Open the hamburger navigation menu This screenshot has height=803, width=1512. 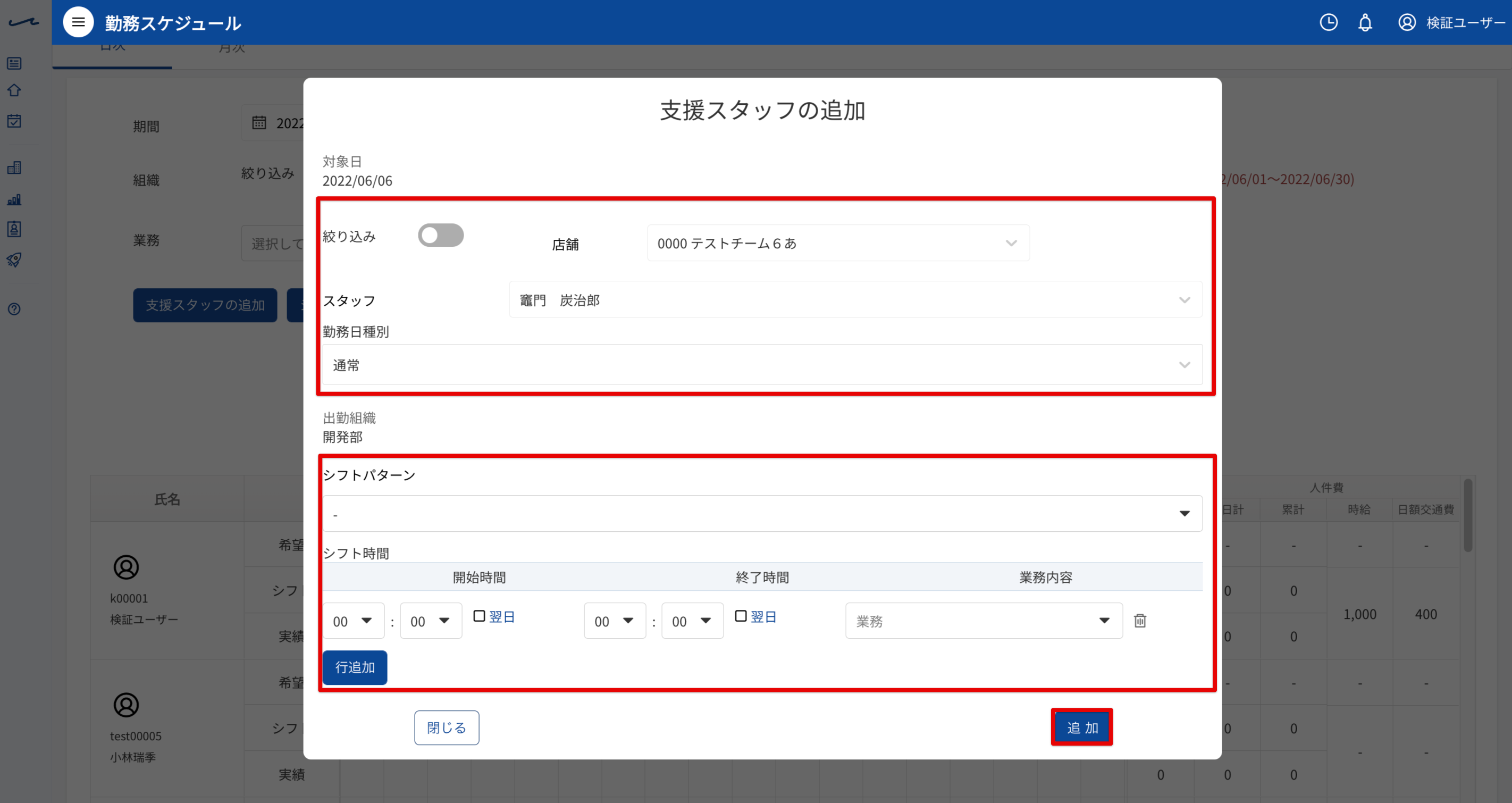point(78,22)
